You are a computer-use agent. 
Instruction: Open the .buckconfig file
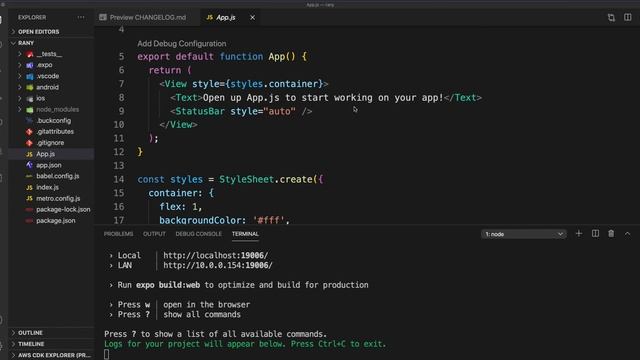point(53,120)
